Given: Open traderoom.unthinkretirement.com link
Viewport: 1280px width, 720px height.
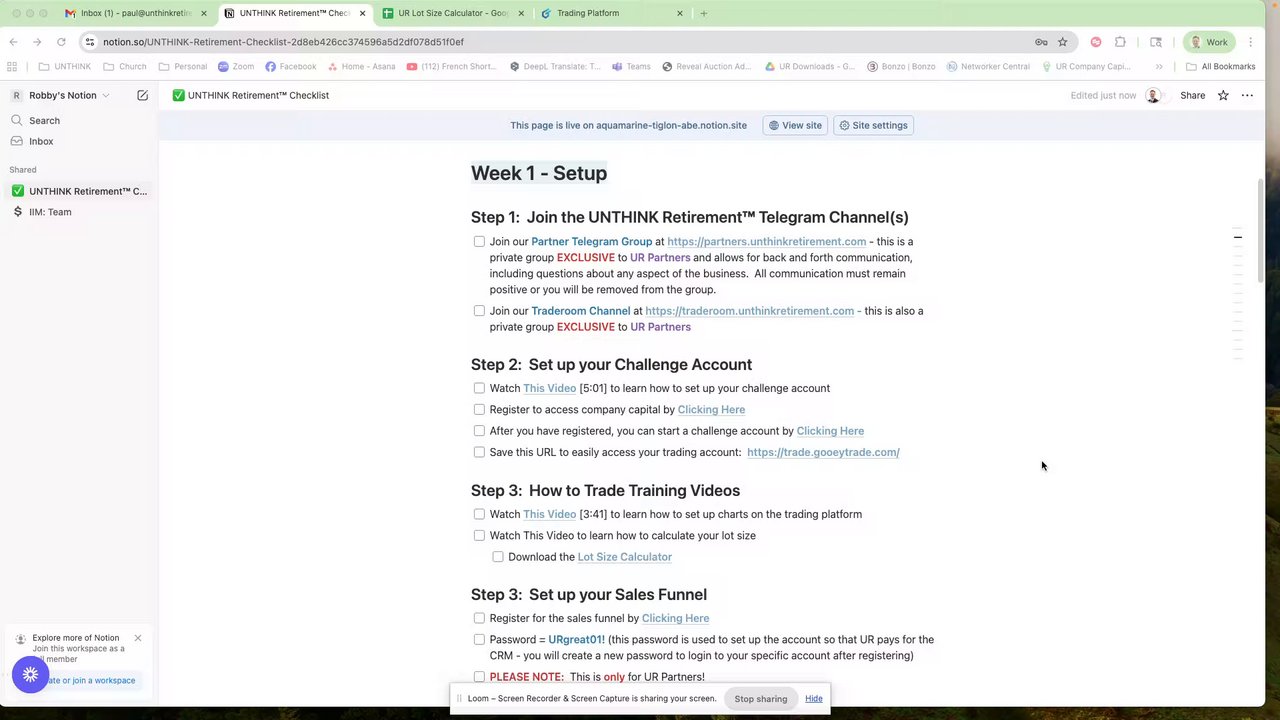Looking at the screenshot, I should [749, 311].
